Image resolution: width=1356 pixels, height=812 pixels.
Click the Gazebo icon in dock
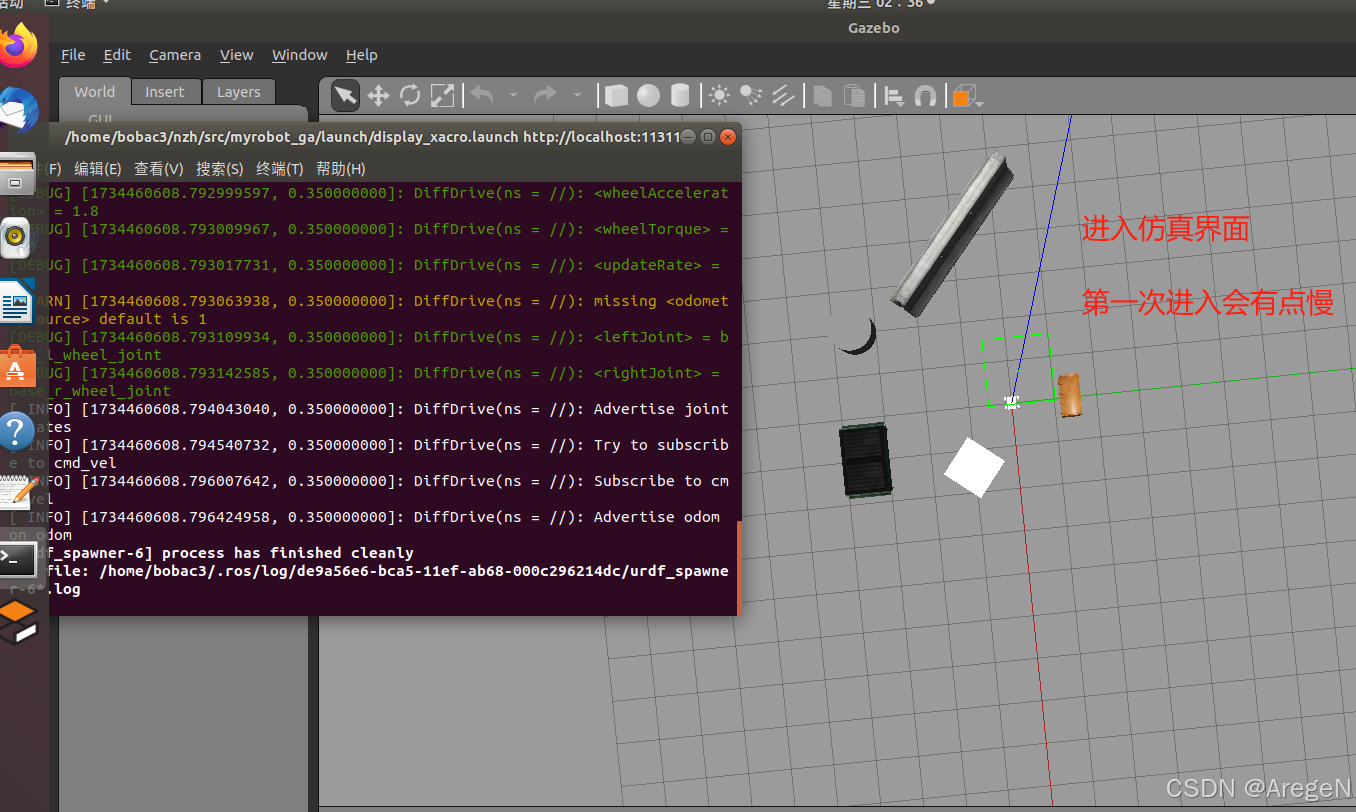pyautogui.click(x=19, y=623)
